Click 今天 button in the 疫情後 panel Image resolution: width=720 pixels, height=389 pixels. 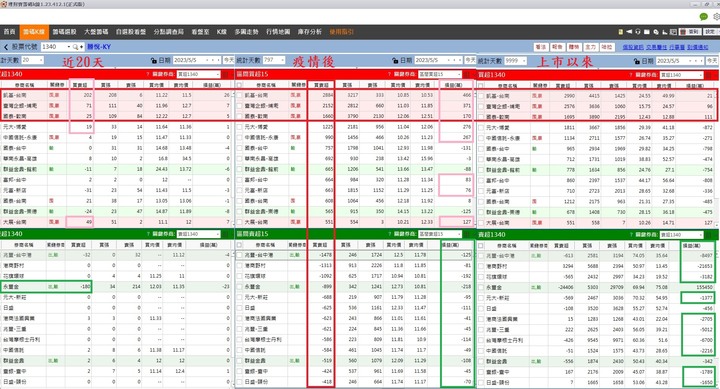tap(470, 60)
